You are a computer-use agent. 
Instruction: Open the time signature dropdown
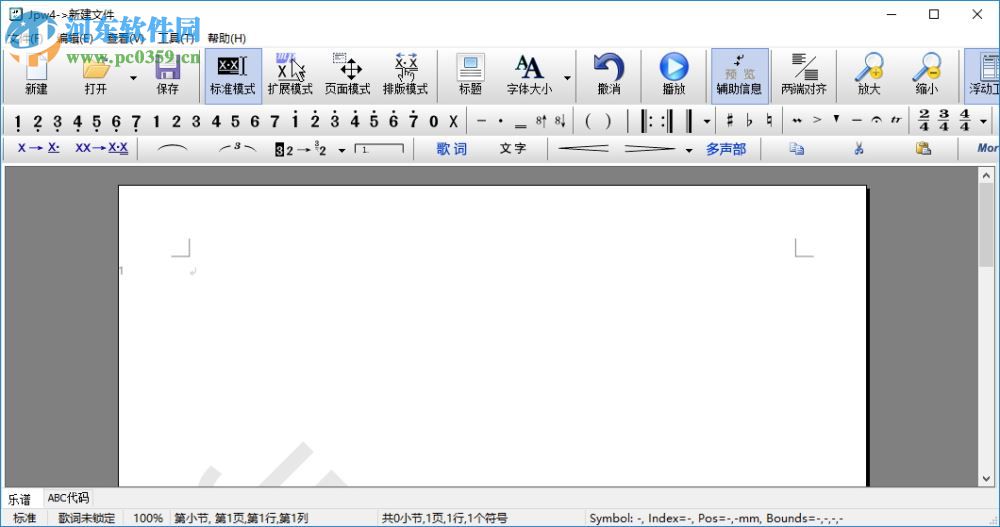click(x=983, y=121)
